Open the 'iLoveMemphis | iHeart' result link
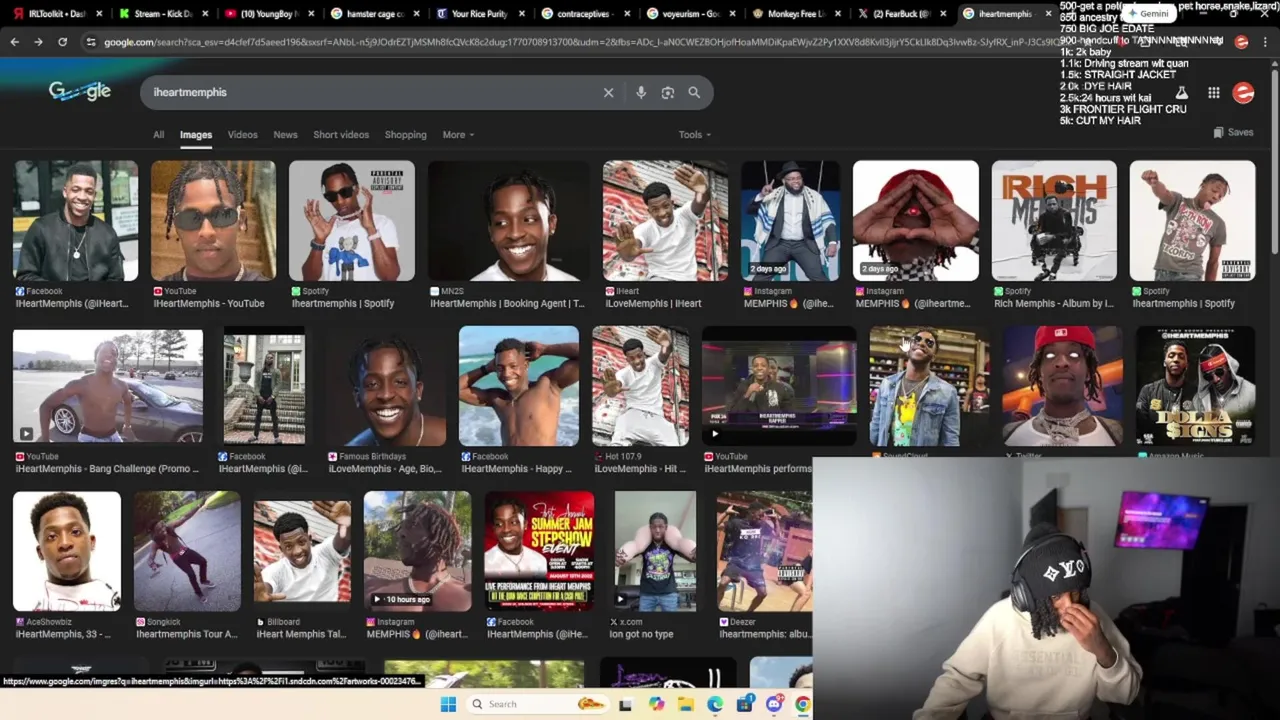This screenshot has width=1280, height=720. pos(653,303)
